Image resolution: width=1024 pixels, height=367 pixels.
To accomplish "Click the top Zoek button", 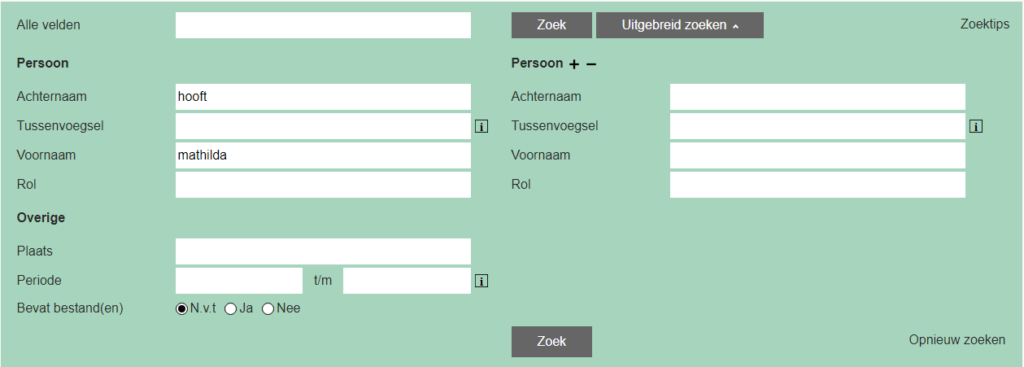I will [x=551, y=25].
